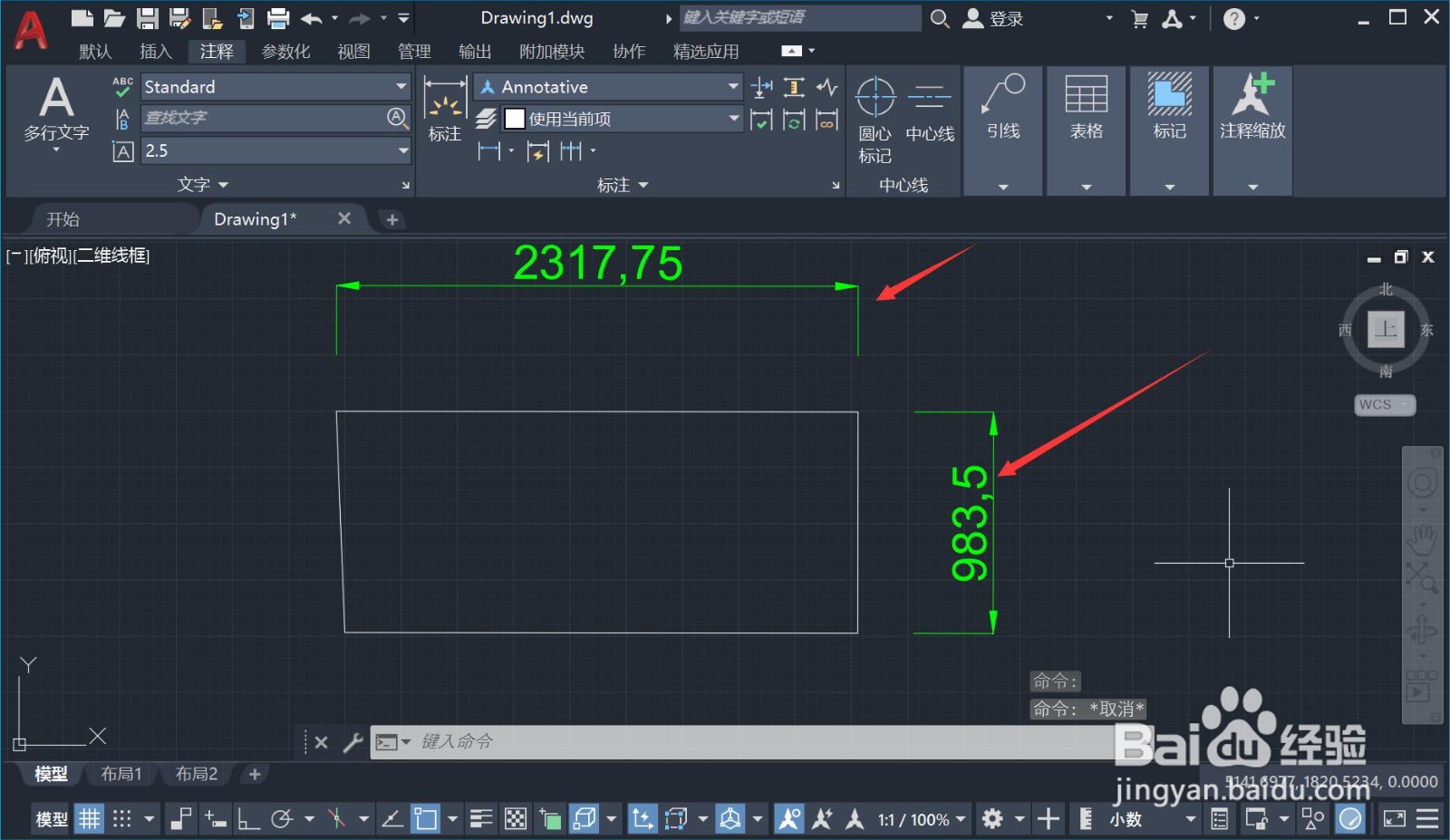1450x840 pixels.
Task: Expand the 标注 panel flyout
Action: tap(623, 185)
